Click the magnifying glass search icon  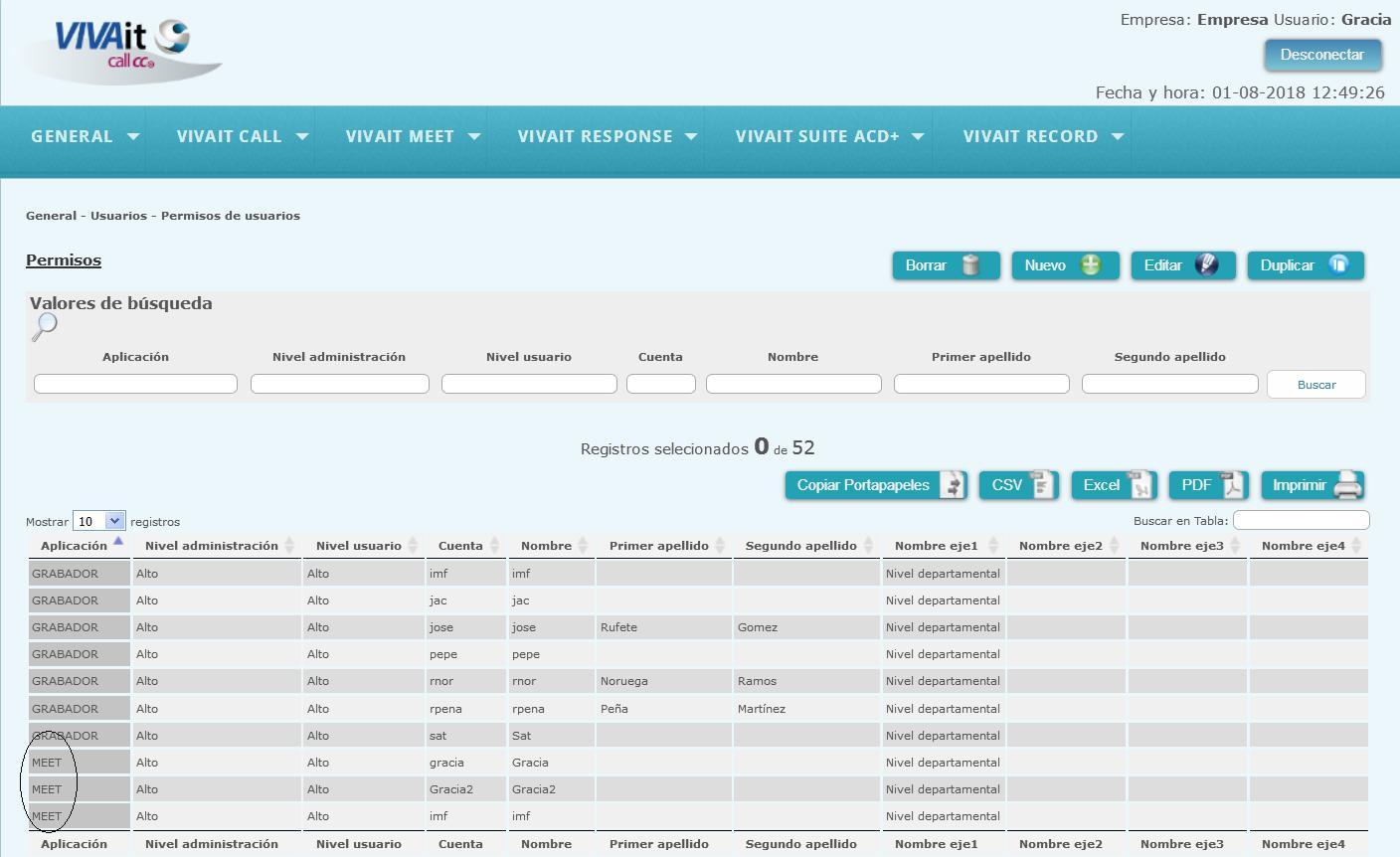coord(45,327)
